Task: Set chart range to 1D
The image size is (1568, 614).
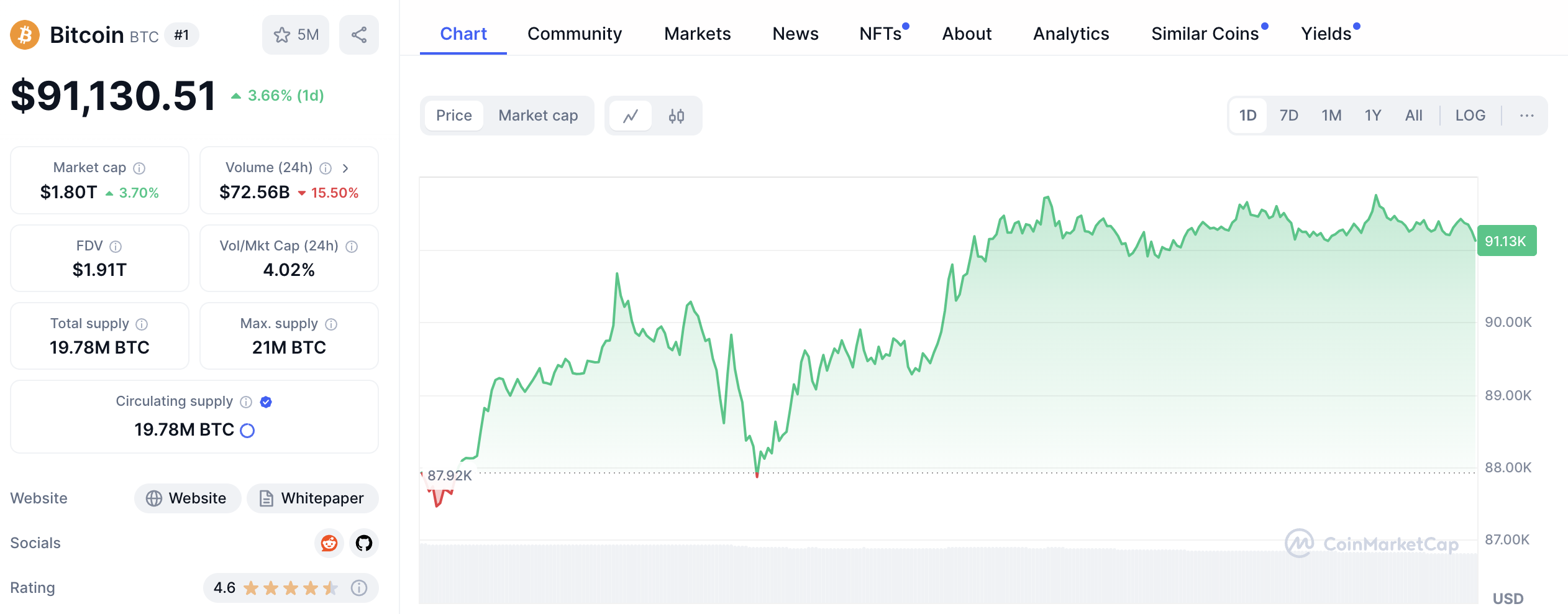Action: point(1248,116)
